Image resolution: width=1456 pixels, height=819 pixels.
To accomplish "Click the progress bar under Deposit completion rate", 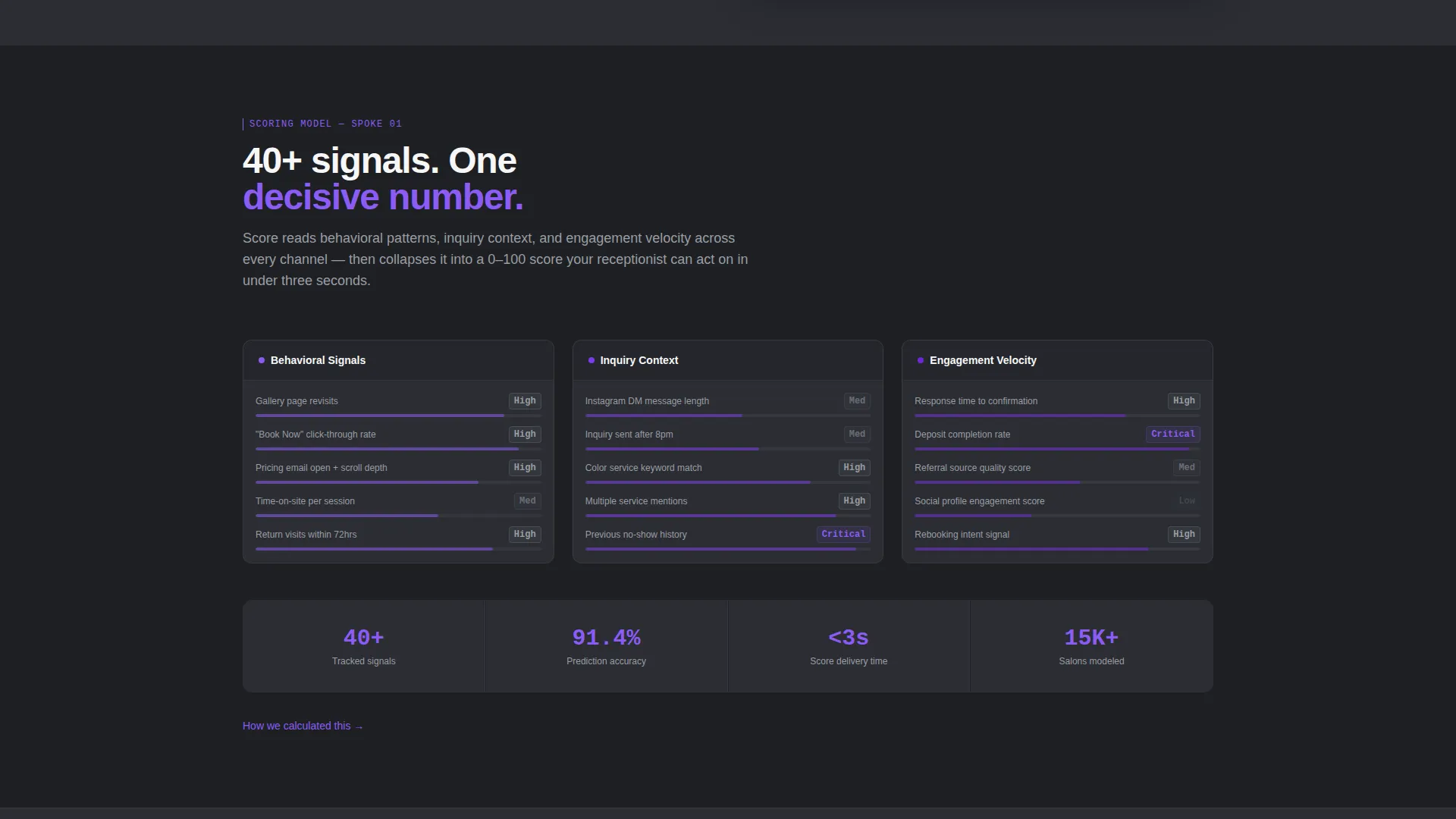I will click(1057, 449).
